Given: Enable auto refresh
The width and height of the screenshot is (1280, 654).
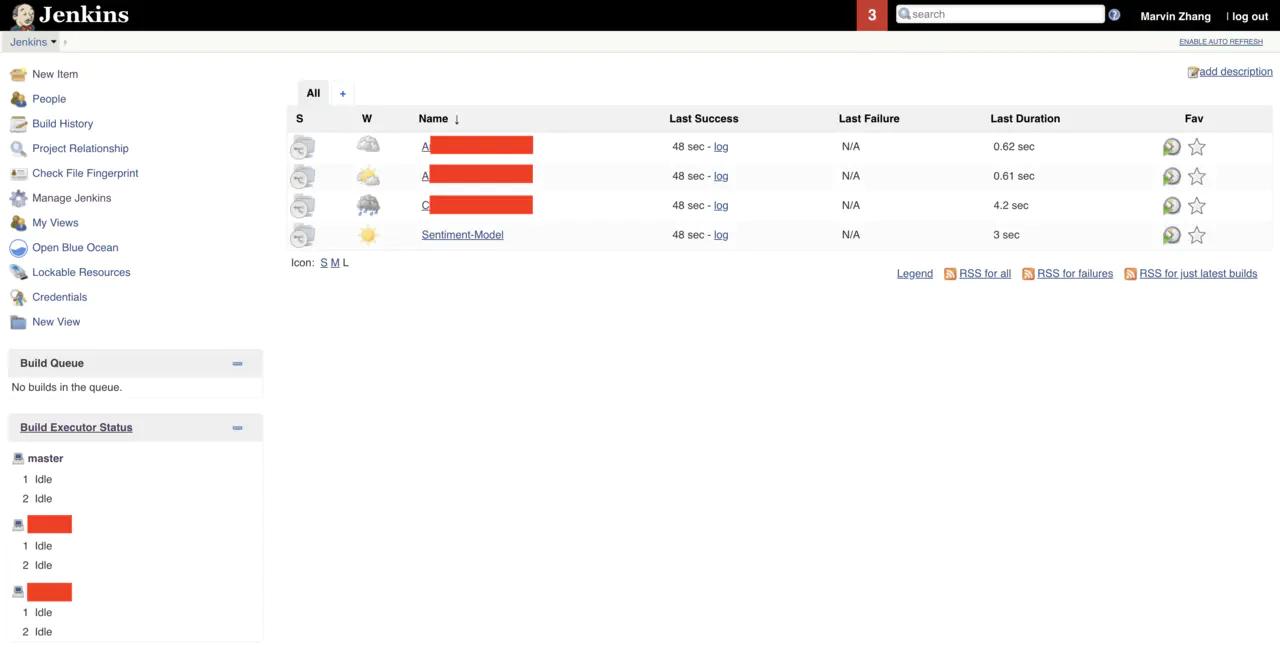Looking at the screenshot, I should [1221, 42].
